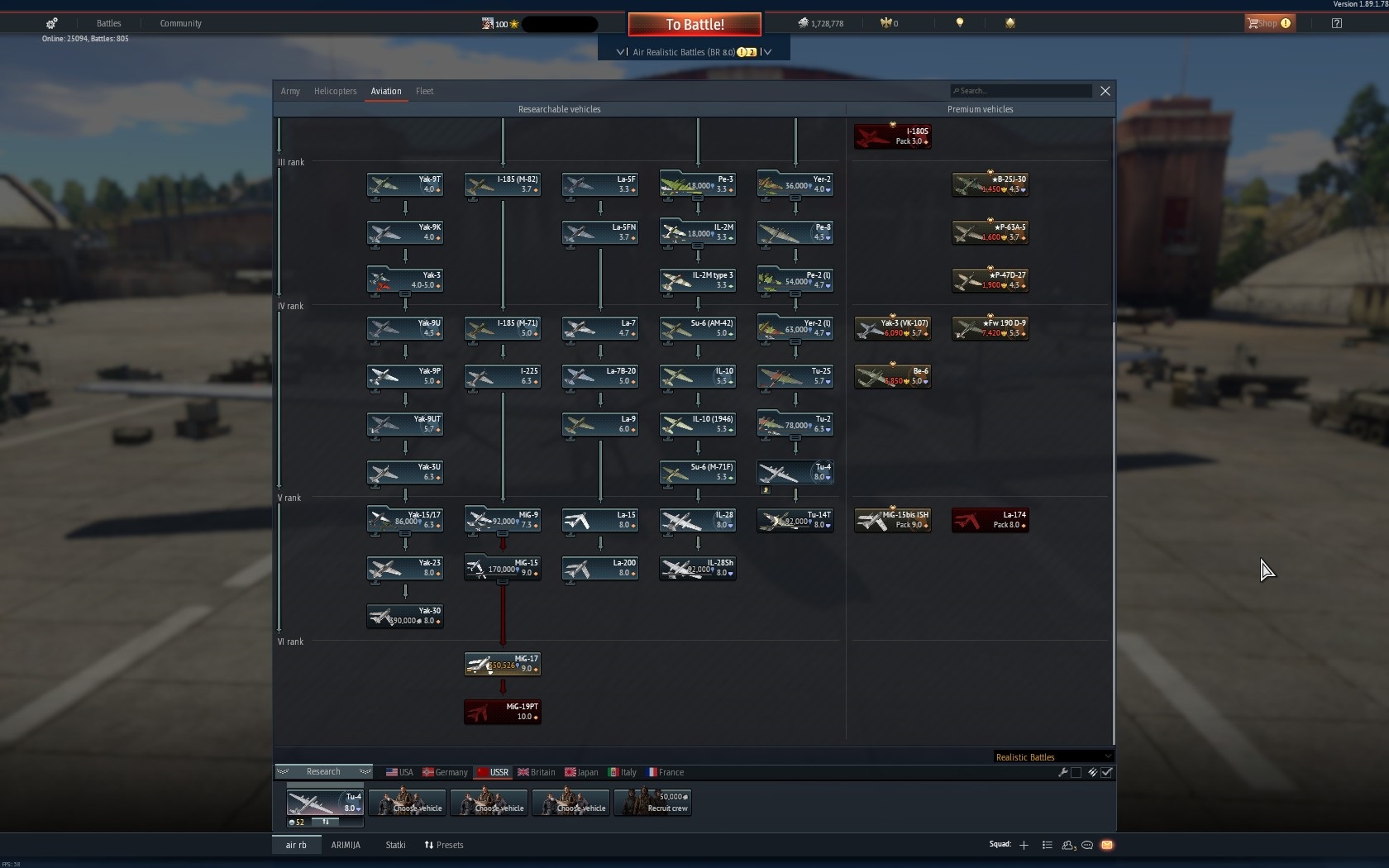The image size is (1389, 868).
Task: Click the Golden Eagles balance icon
Action: pos(885,23)
